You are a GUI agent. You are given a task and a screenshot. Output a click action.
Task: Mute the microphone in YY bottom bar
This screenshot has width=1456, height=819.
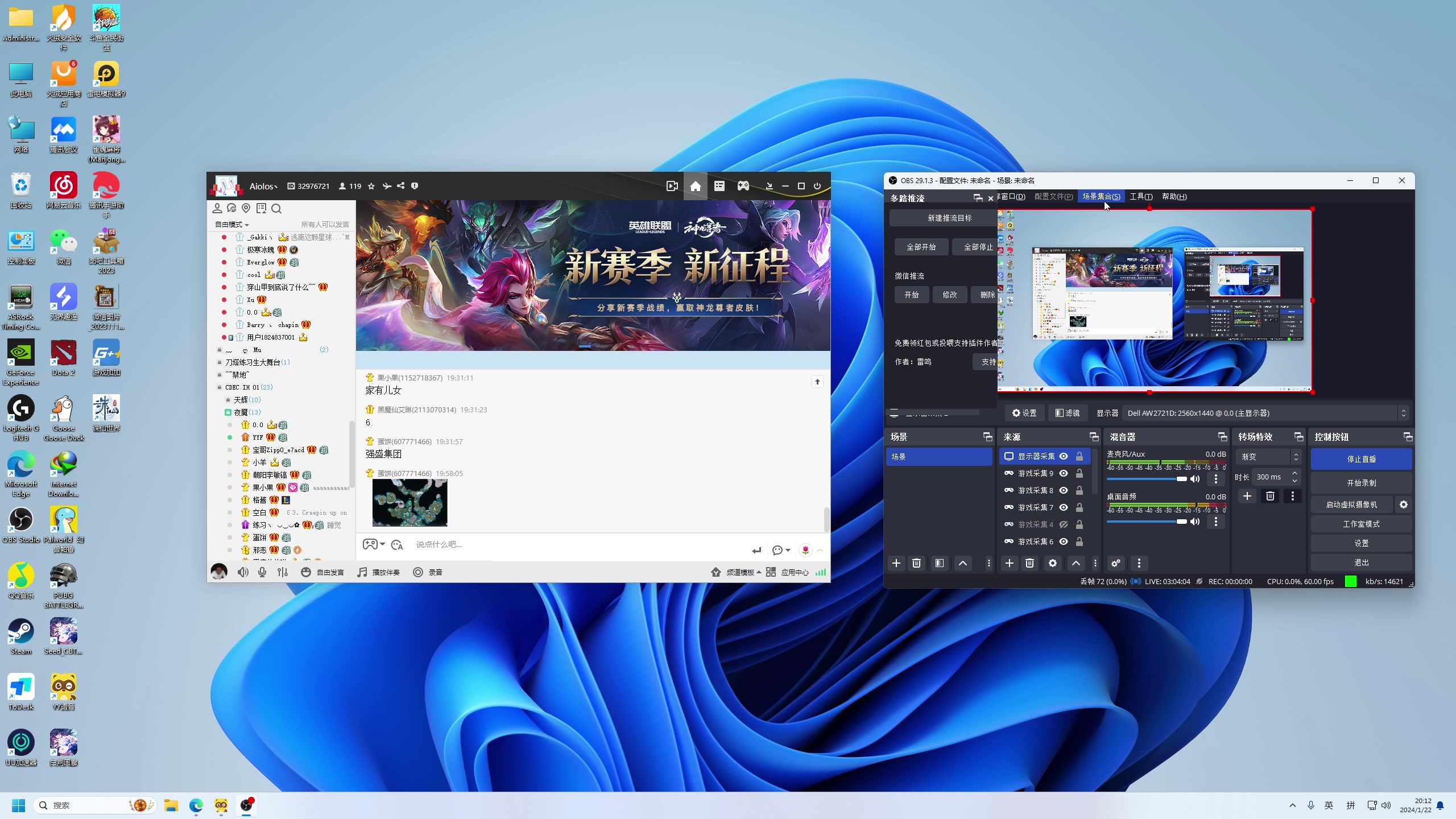[x=262, y=572]
